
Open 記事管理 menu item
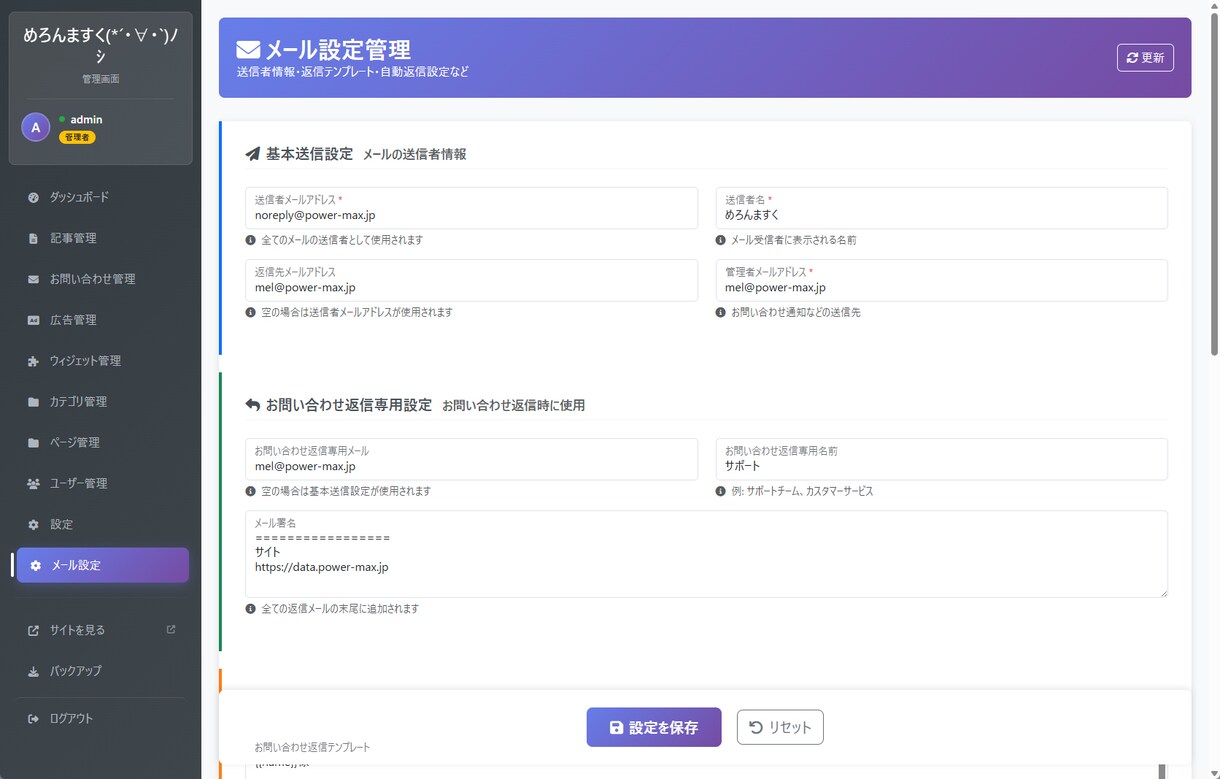click(x=103, y=238)
